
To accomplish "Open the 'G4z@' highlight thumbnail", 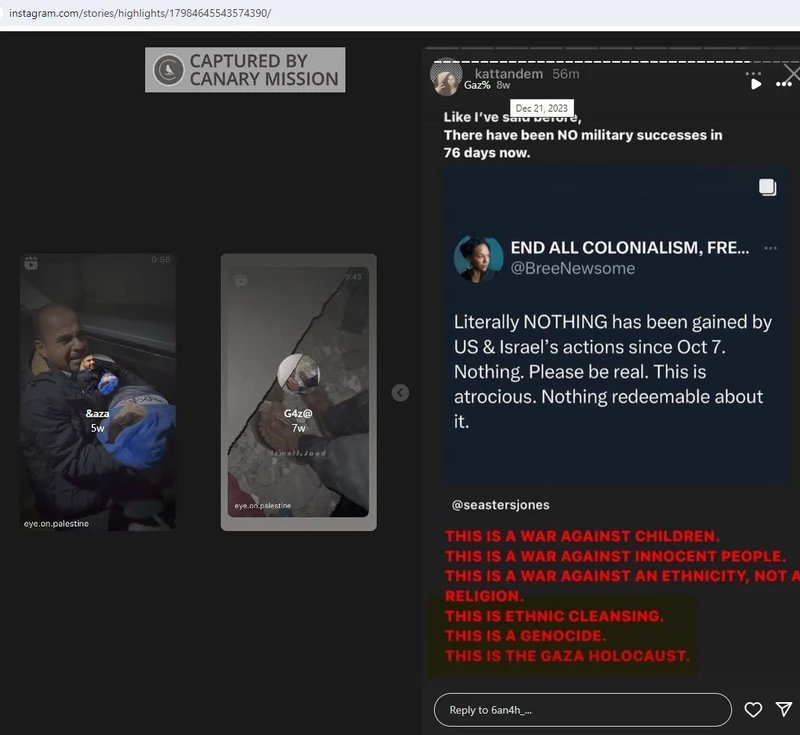I will pyautogui.click(x=298, y=391).
